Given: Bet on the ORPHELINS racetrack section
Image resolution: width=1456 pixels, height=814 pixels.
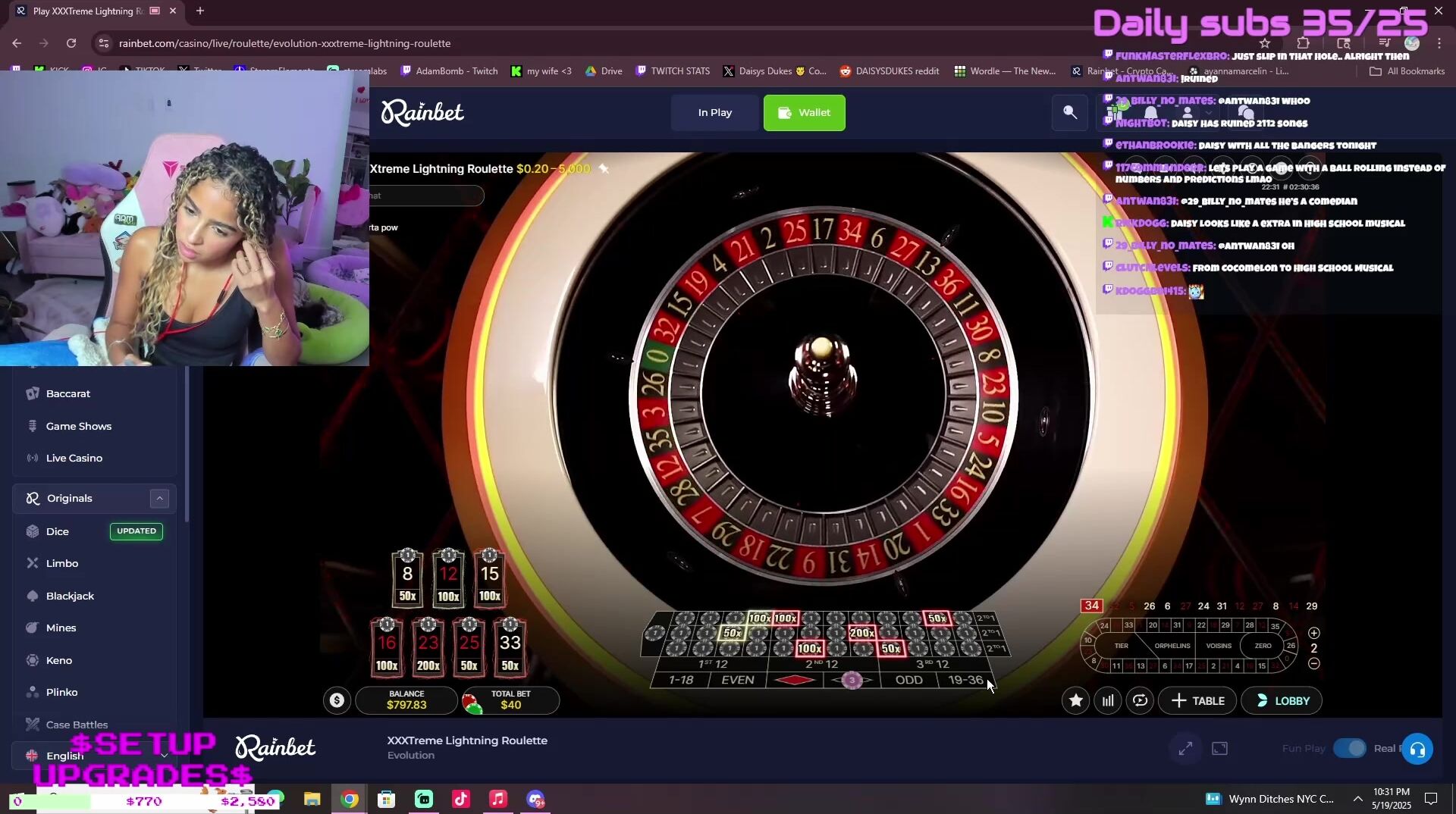Looking at the screenshot, I should [1172, 646].
